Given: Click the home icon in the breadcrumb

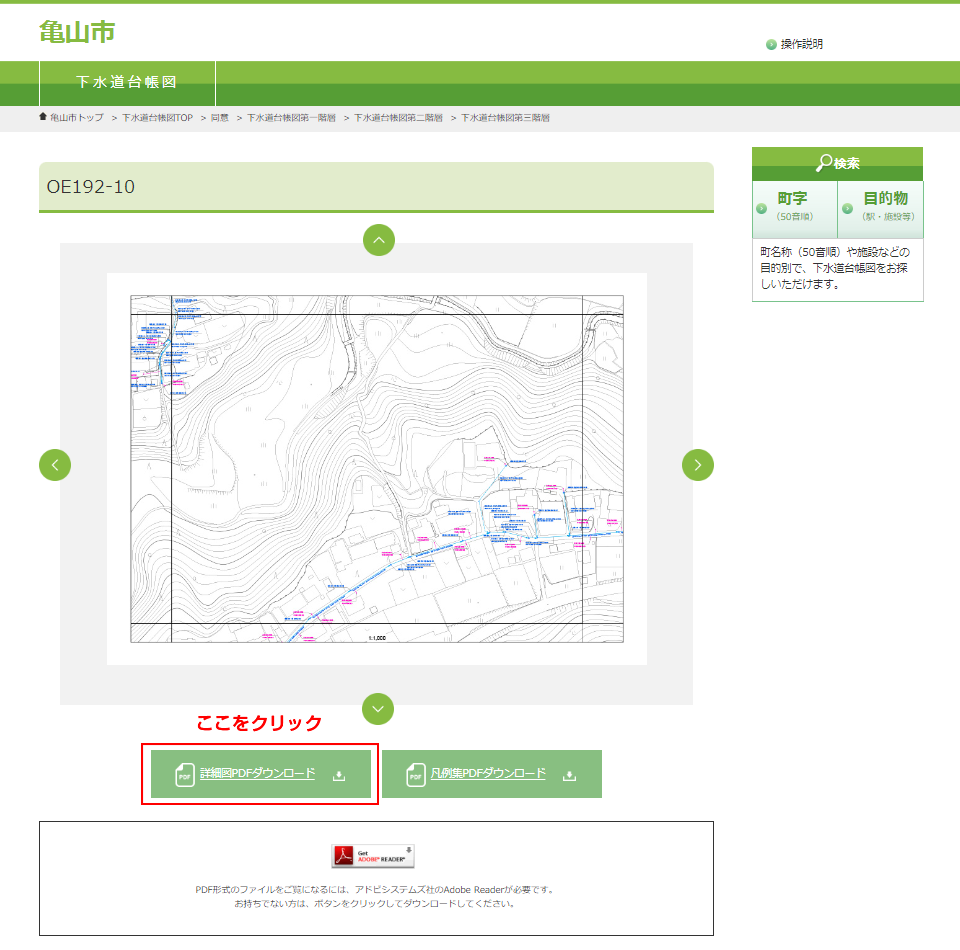Looking at the screenshot, I should click(x=43, y=117).
